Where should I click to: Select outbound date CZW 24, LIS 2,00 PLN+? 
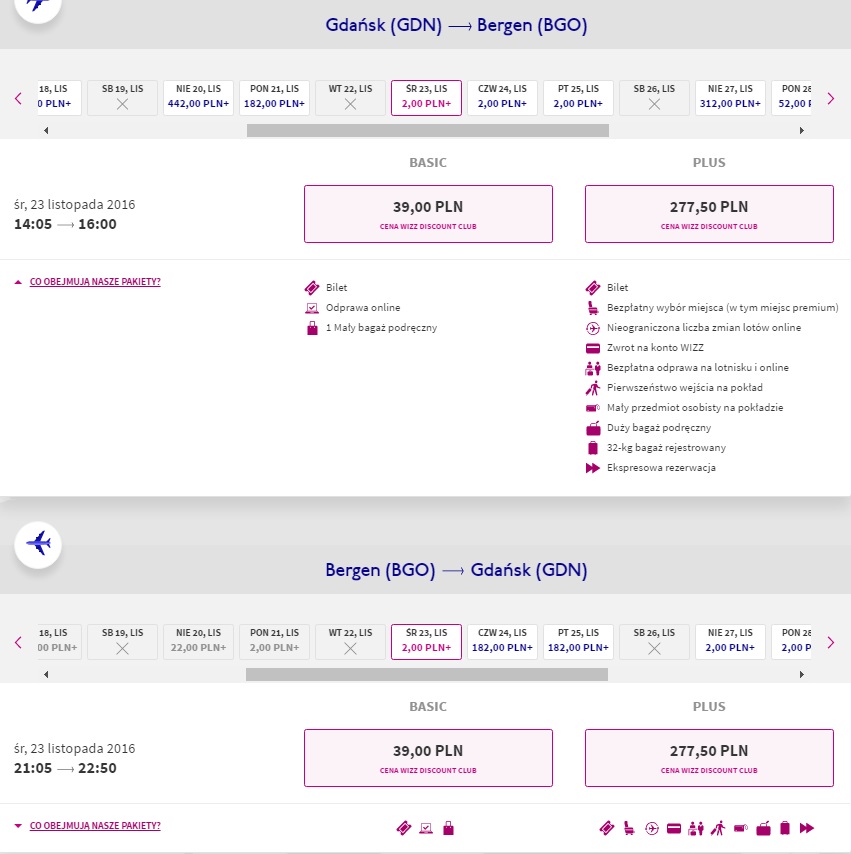coord(502,98)
